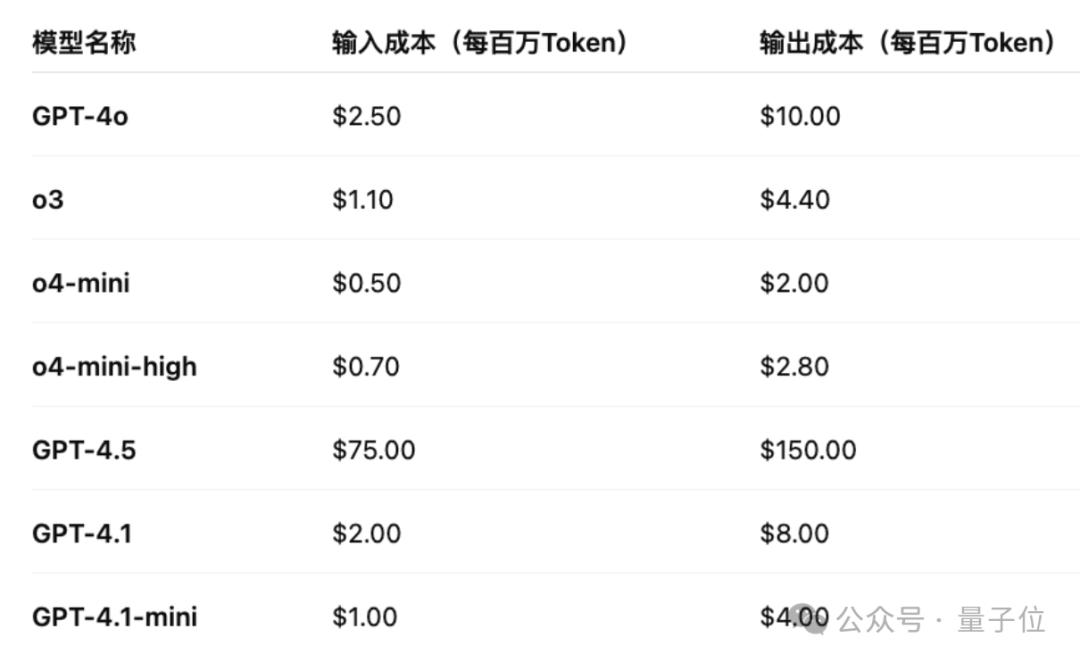Select the o4-mini-high model name
The image size is (1080, 662).
[114, 367]
